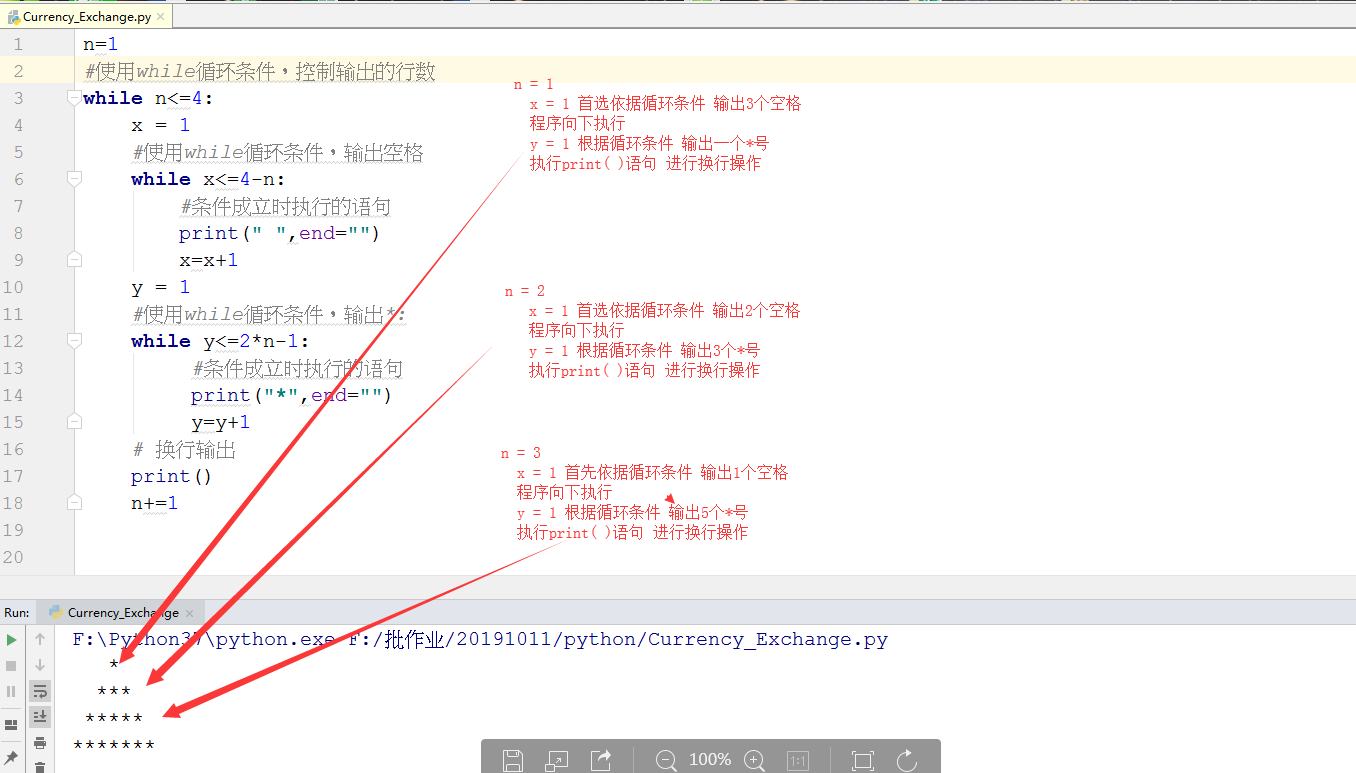Click the code line 'x = 1'
The height and width of the screenshot is (773, 1356).
(160, 125)
